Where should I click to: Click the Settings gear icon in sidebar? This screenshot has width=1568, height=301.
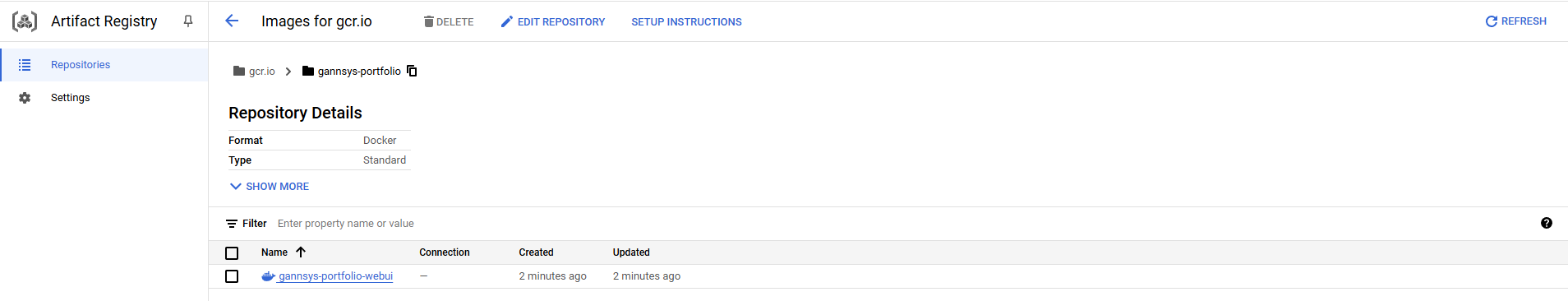coord(25,98)
